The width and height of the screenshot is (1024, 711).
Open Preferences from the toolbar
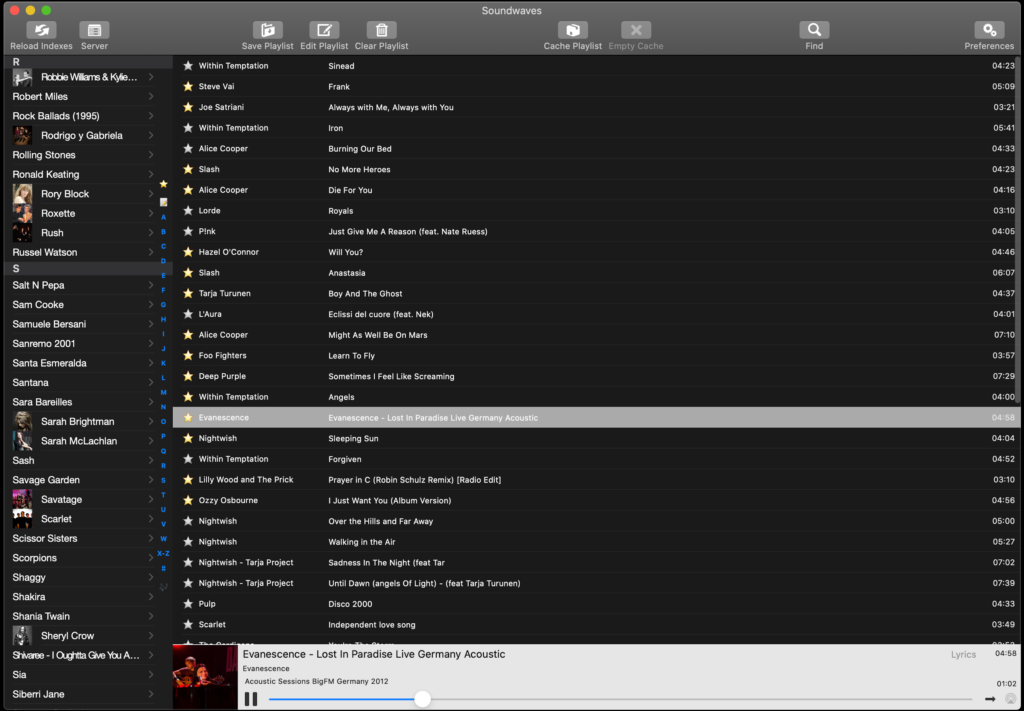coord(988,31)
